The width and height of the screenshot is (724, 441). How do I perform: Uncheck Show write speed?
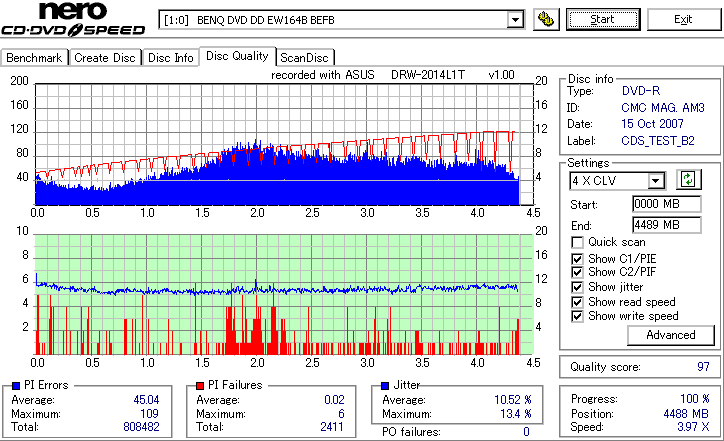pos(577,316)
